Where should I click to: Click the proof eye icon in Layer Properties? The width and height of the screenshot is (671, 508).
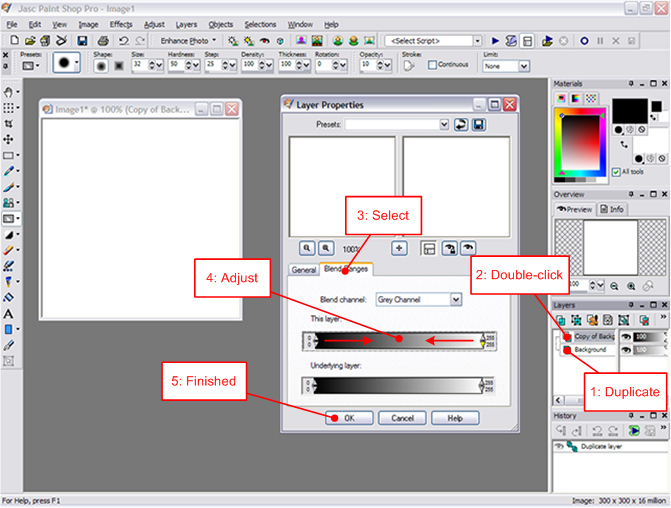pyautogui.click(x=468, y=248)
